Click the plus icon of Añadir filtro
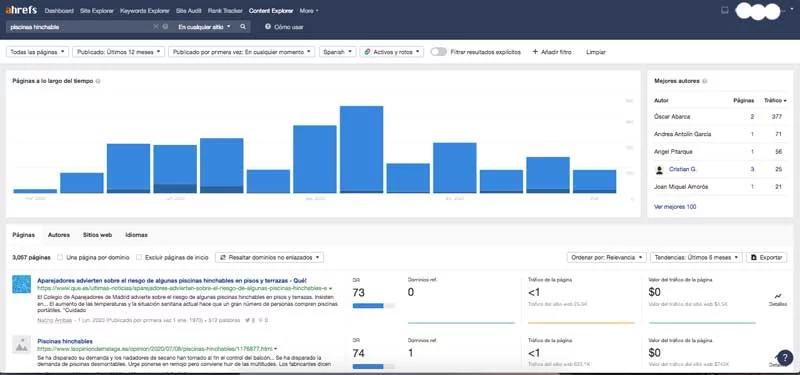 [535, 52]
